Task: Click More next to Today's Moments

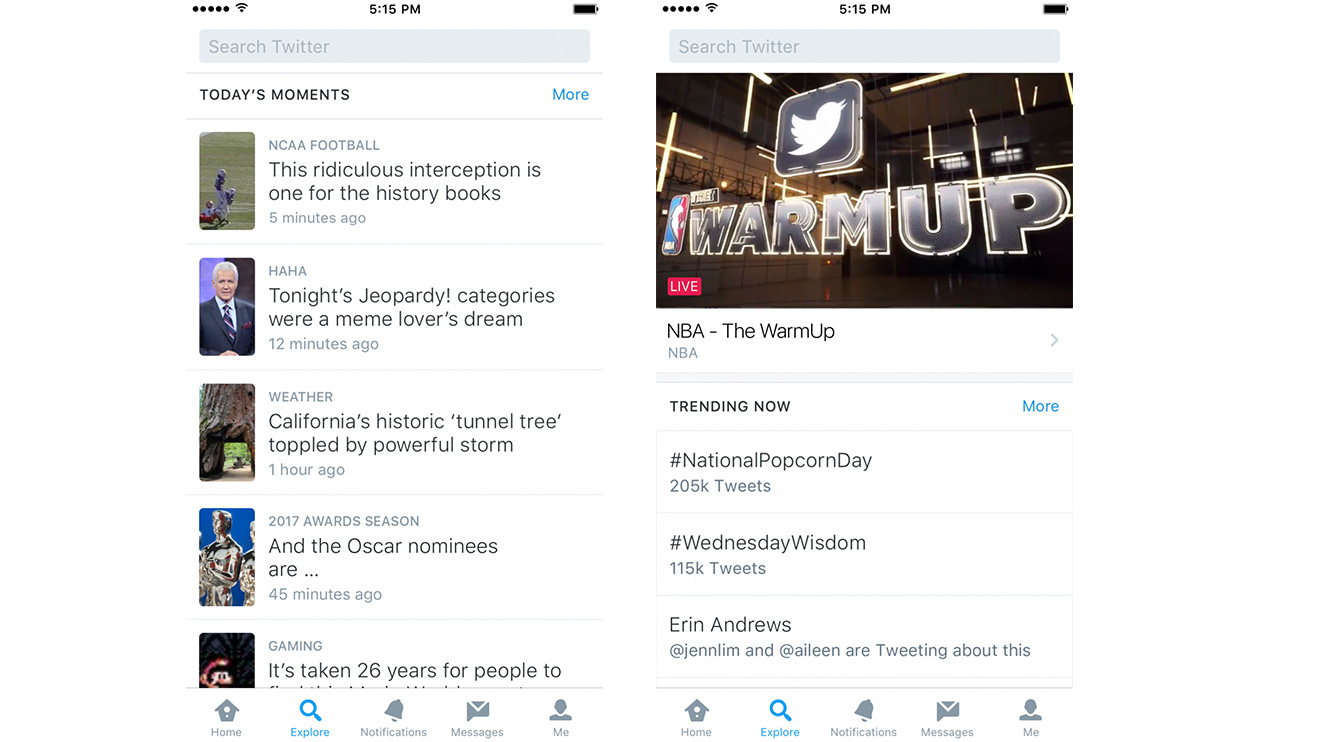Action: coord(570,95)
